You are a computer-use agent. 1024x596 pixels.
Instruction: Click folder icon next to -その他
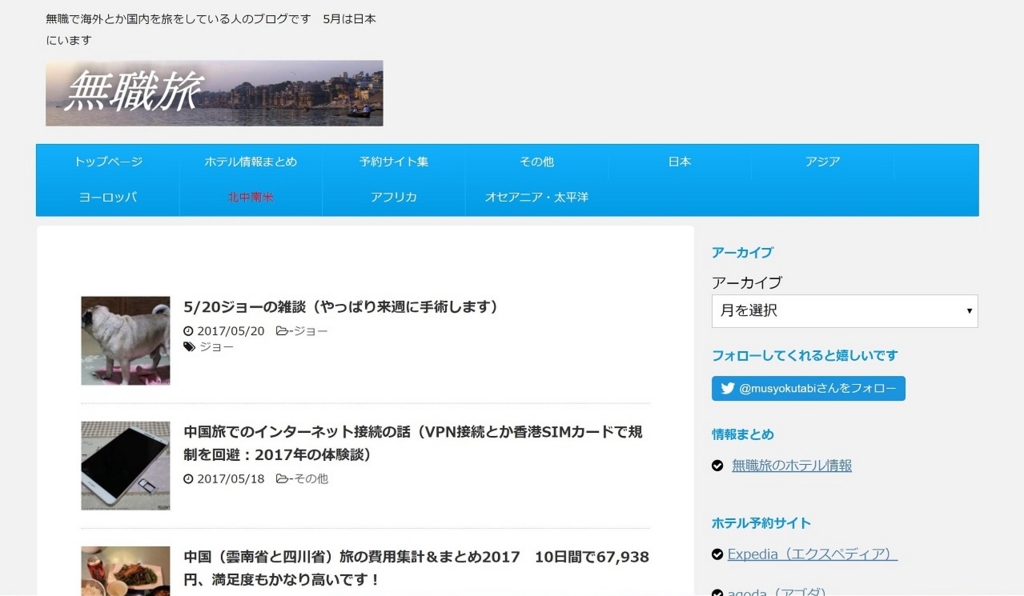coord(281,479)
